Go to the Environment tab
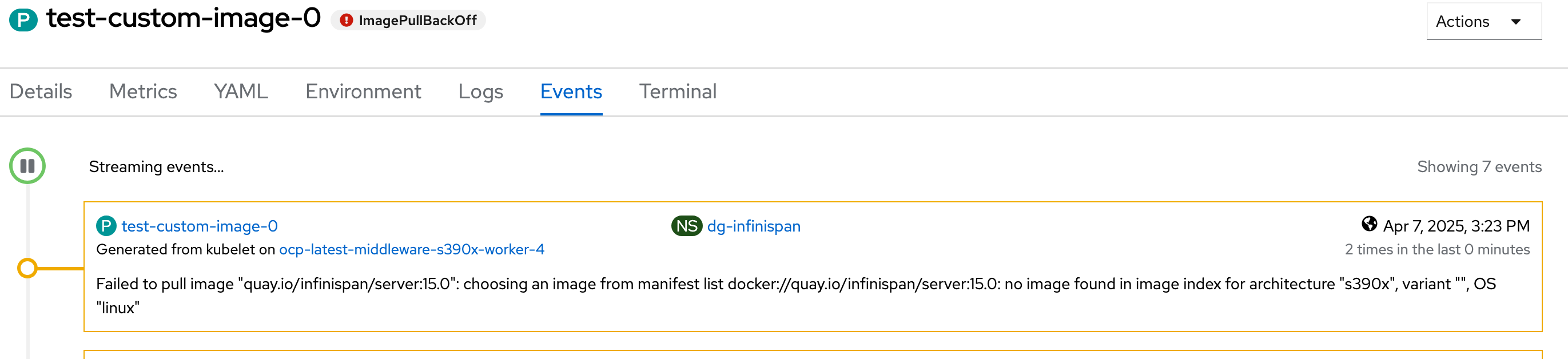 [x=363, y=91]
